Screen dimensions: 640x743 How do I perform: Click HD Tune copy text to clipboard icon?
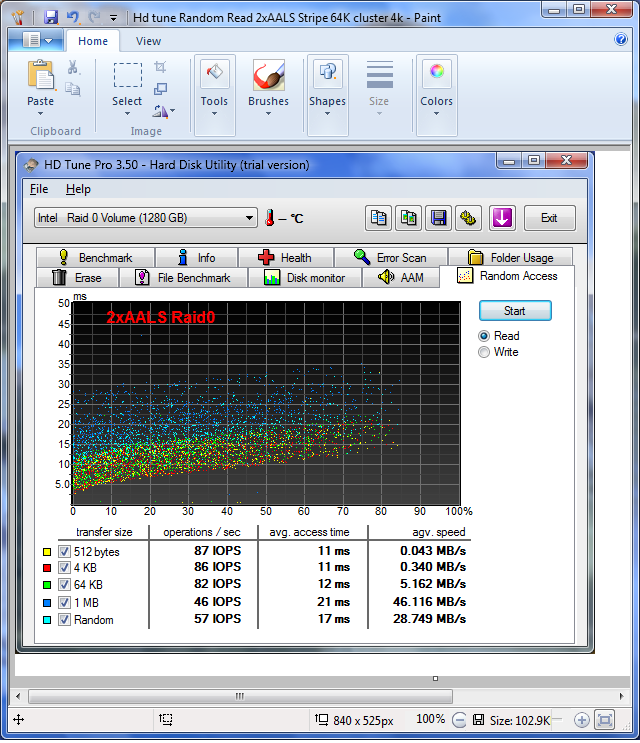(x=378, y=218)
